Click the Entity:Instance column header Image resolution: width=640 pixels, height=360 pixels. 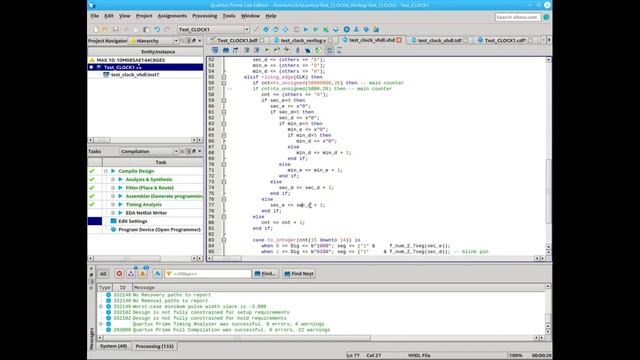click(158, 52)
